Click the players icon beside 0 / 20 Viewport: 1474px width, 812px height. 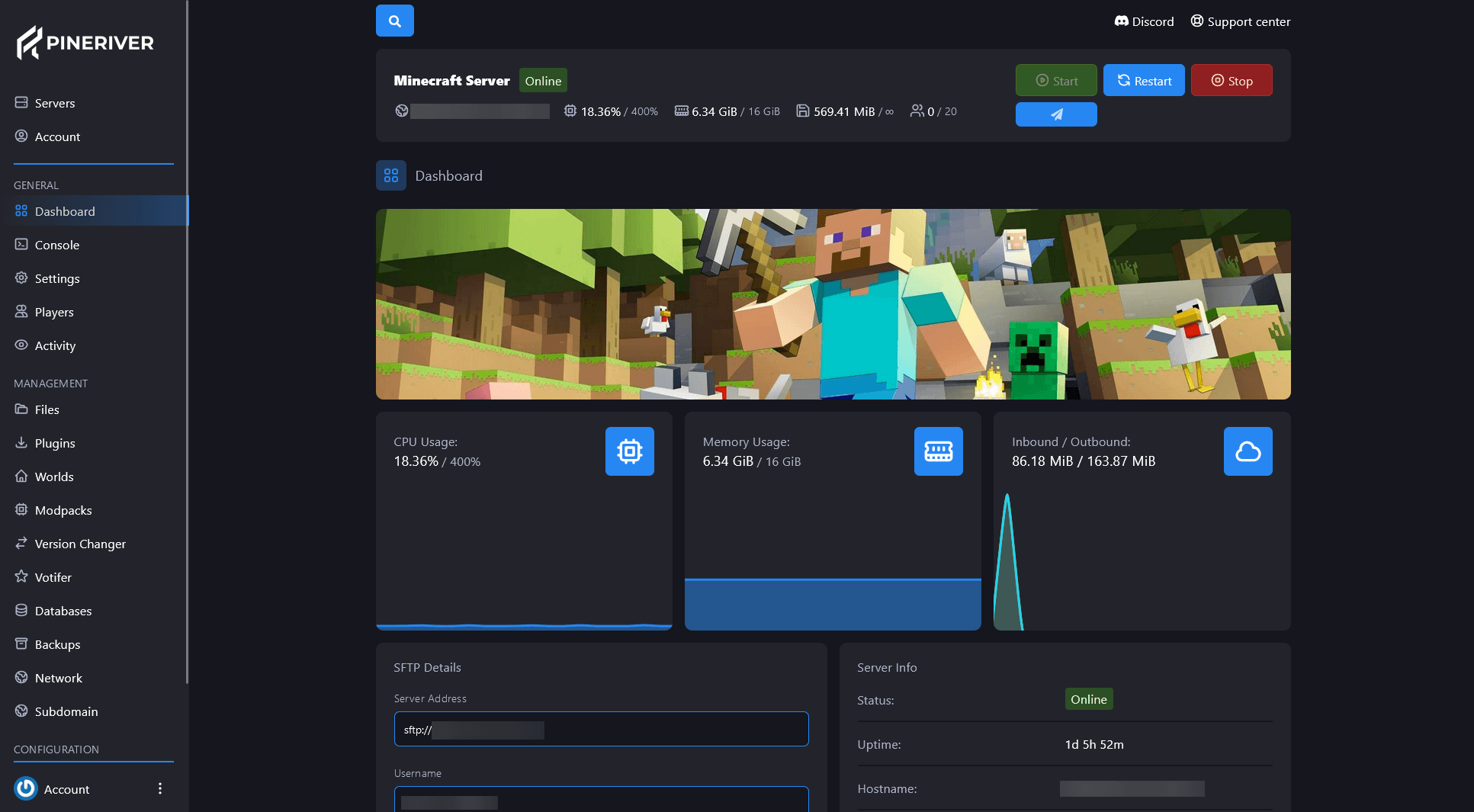917,111
